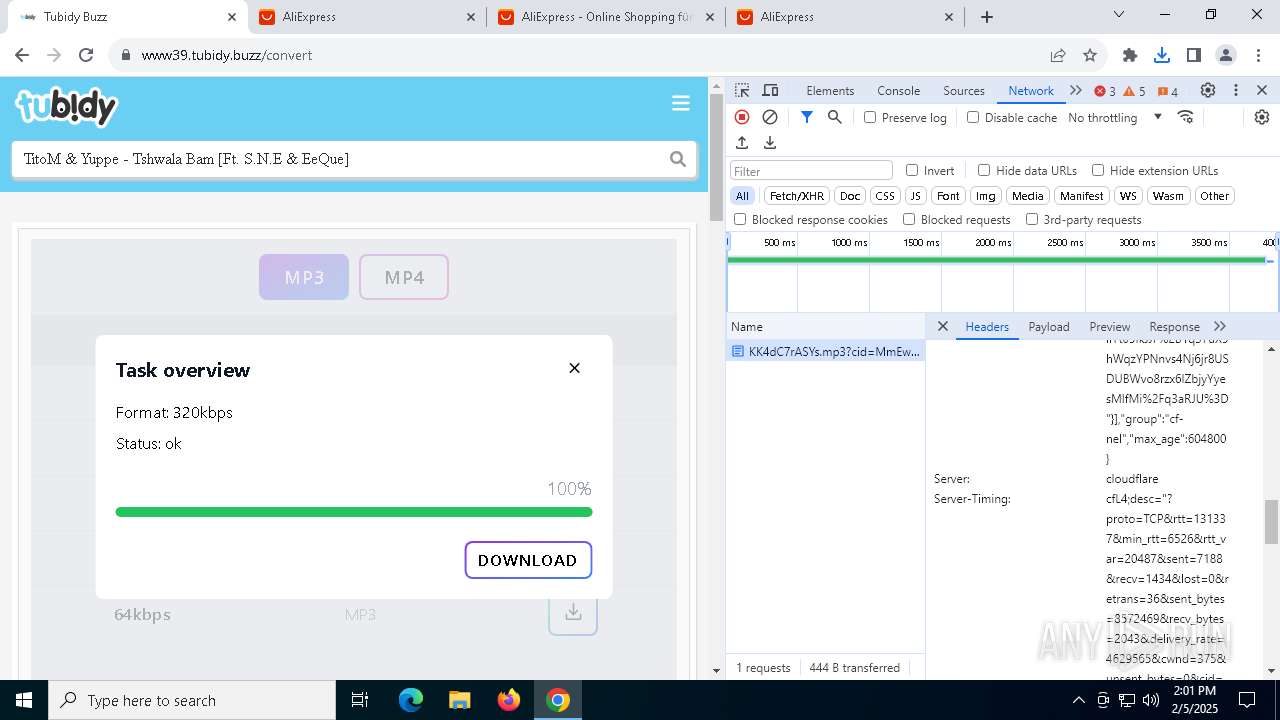The image size is (1280, 720).
Task: Open network search with magnifier icon
Action: (835, 117)
